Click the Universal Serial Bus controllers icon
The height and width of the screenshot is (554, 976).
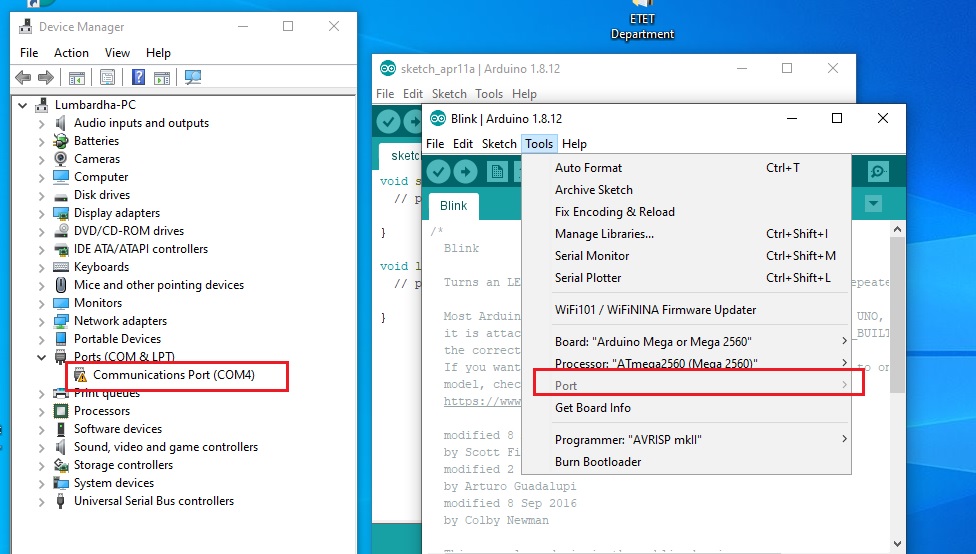[x=60, y=501]
